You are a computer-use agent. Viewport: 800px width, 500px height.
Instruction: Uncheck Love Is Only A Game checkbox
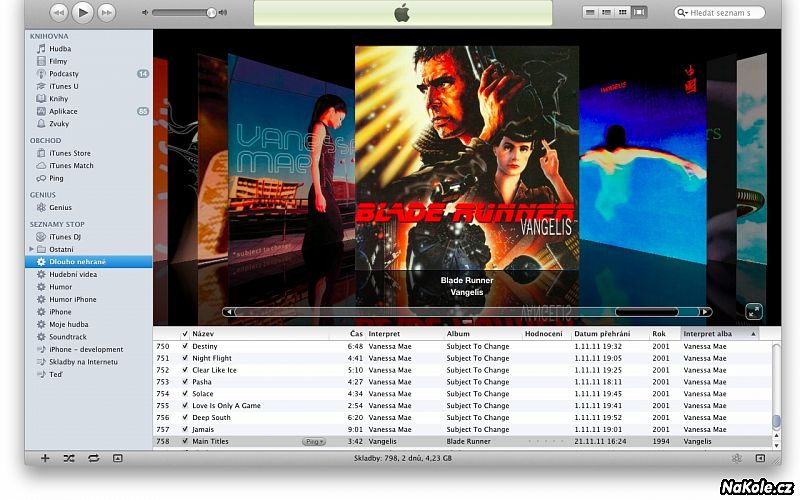(x=185, y=406)
